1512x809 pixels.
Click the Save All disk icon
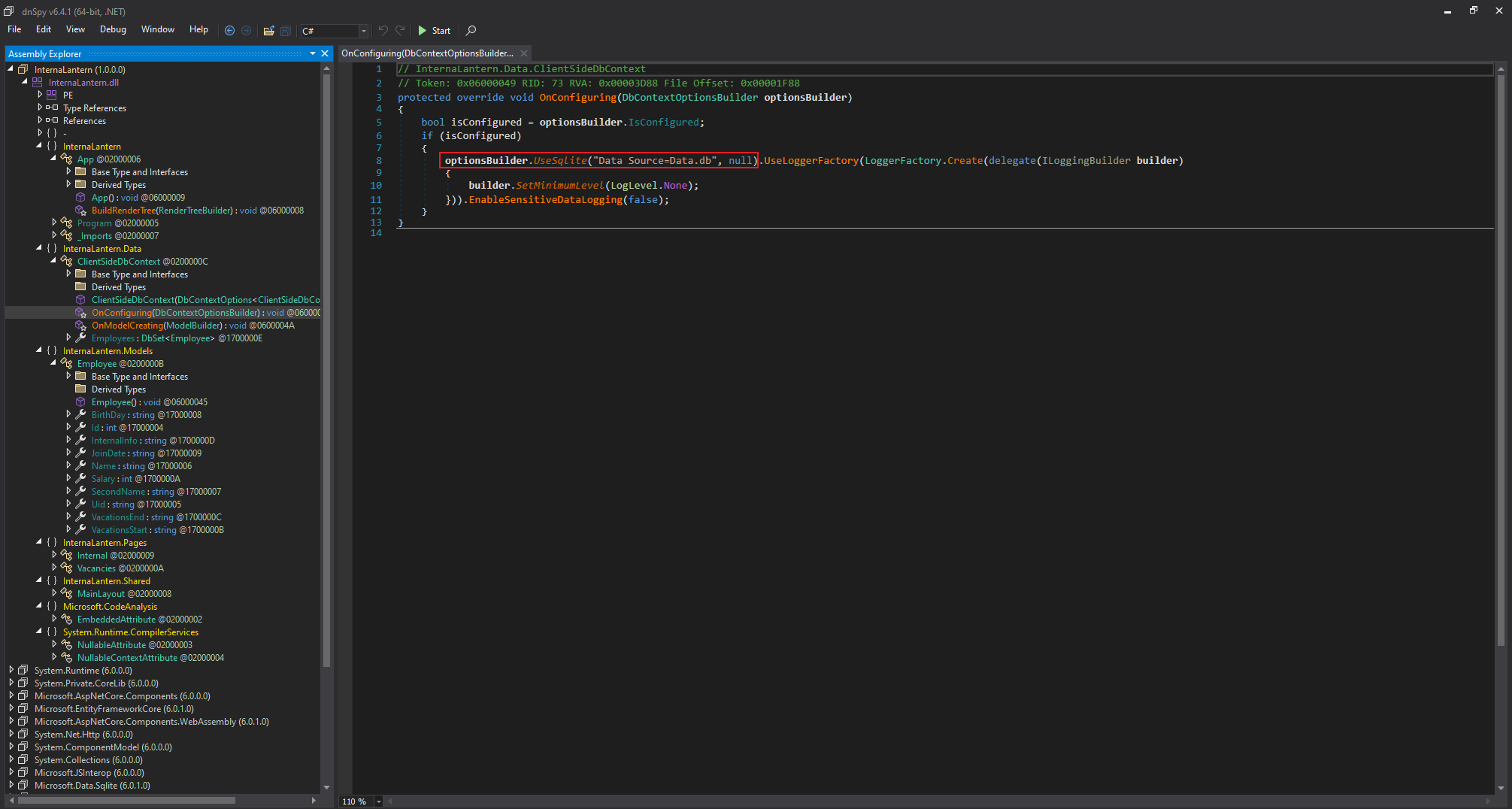click(286, 31)
